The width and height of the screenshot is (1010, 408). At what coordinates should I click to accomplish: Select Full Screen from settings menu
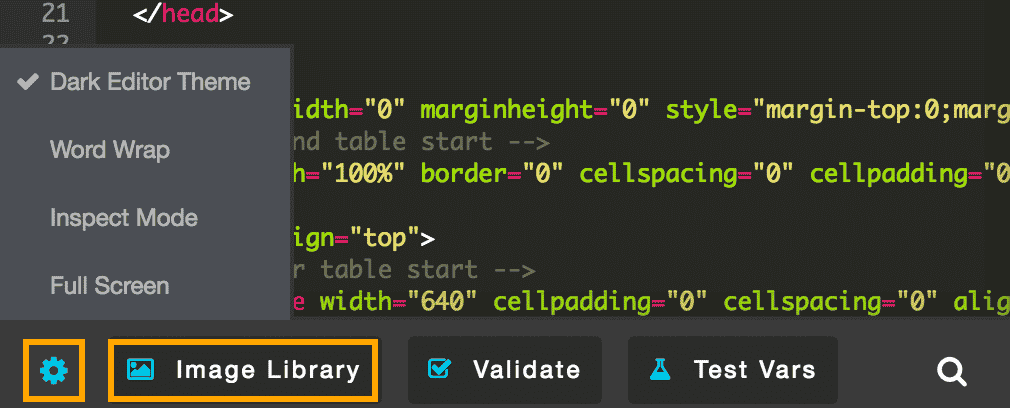click(110, 286)
